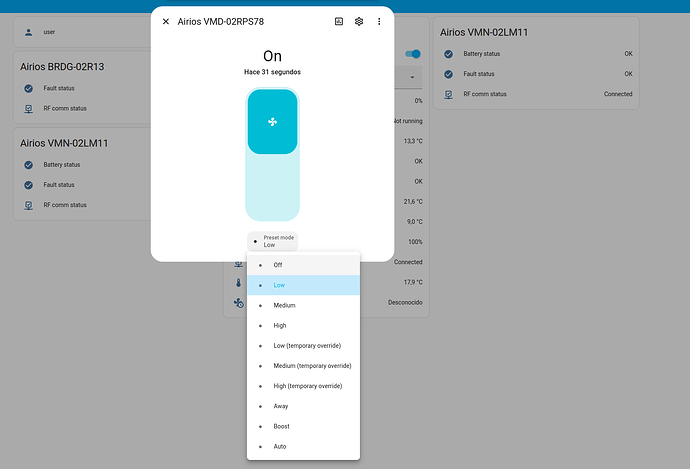The image size is (690, 469).
Task: Click thermometer icon beside 17,9 °C
Action: coord(239,282)
